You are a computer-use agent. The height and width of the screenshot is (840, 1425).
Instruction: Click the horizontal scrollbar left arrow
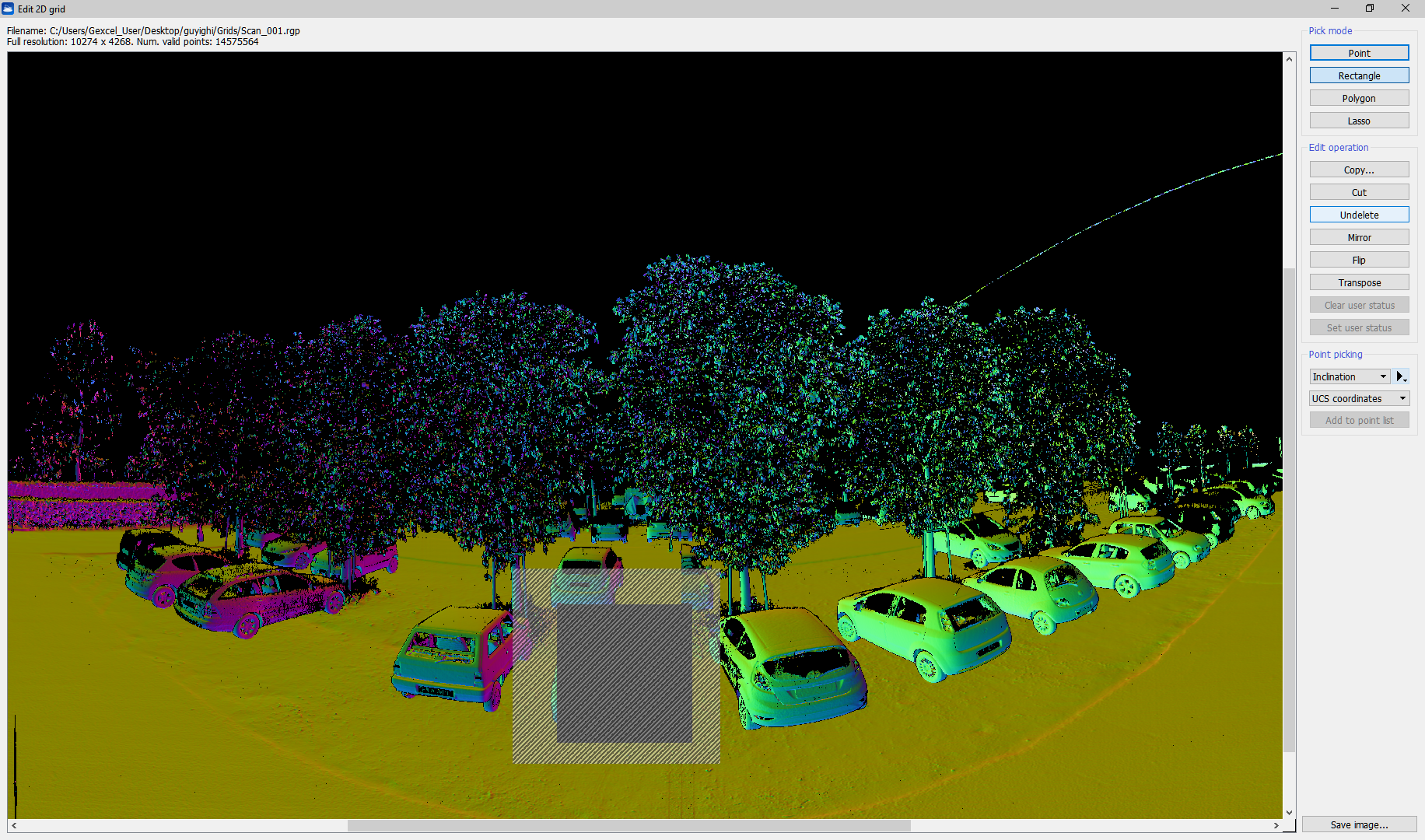pos(14,825)
